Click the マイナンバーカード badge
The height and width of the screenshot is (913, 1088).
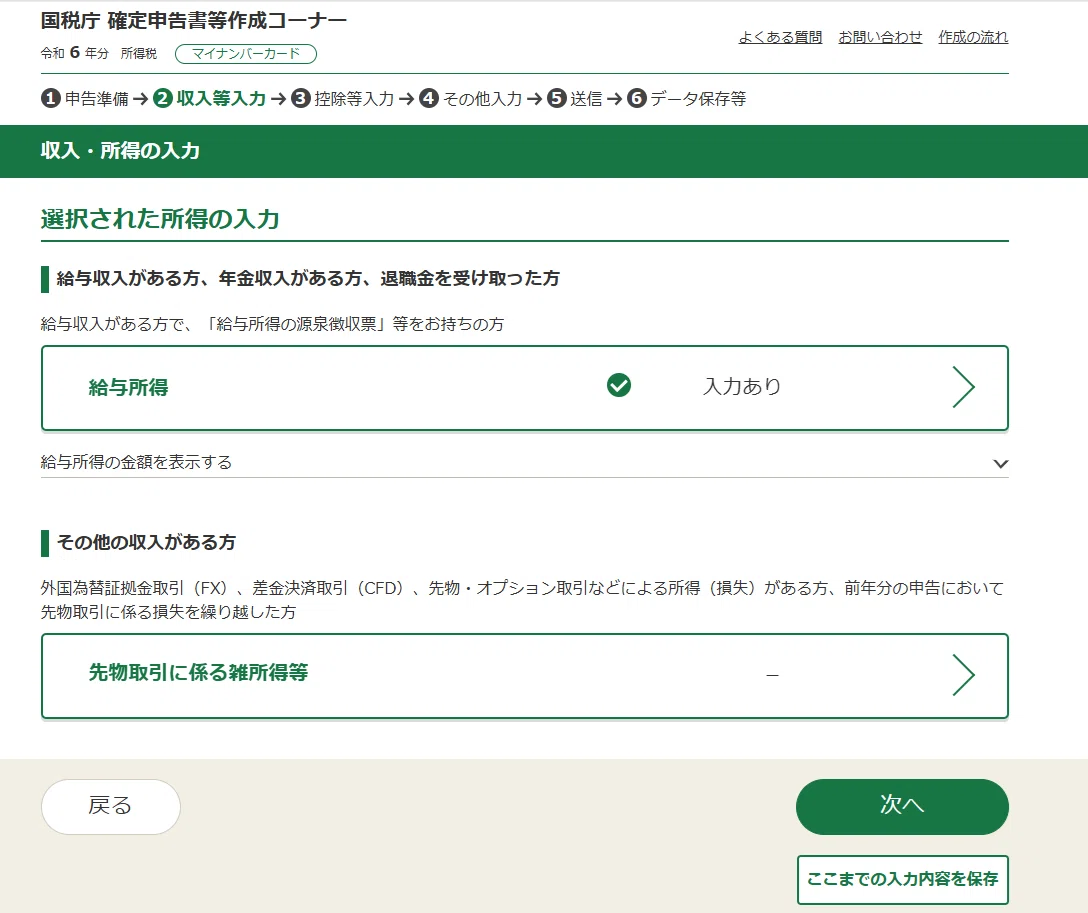point(246,54)
